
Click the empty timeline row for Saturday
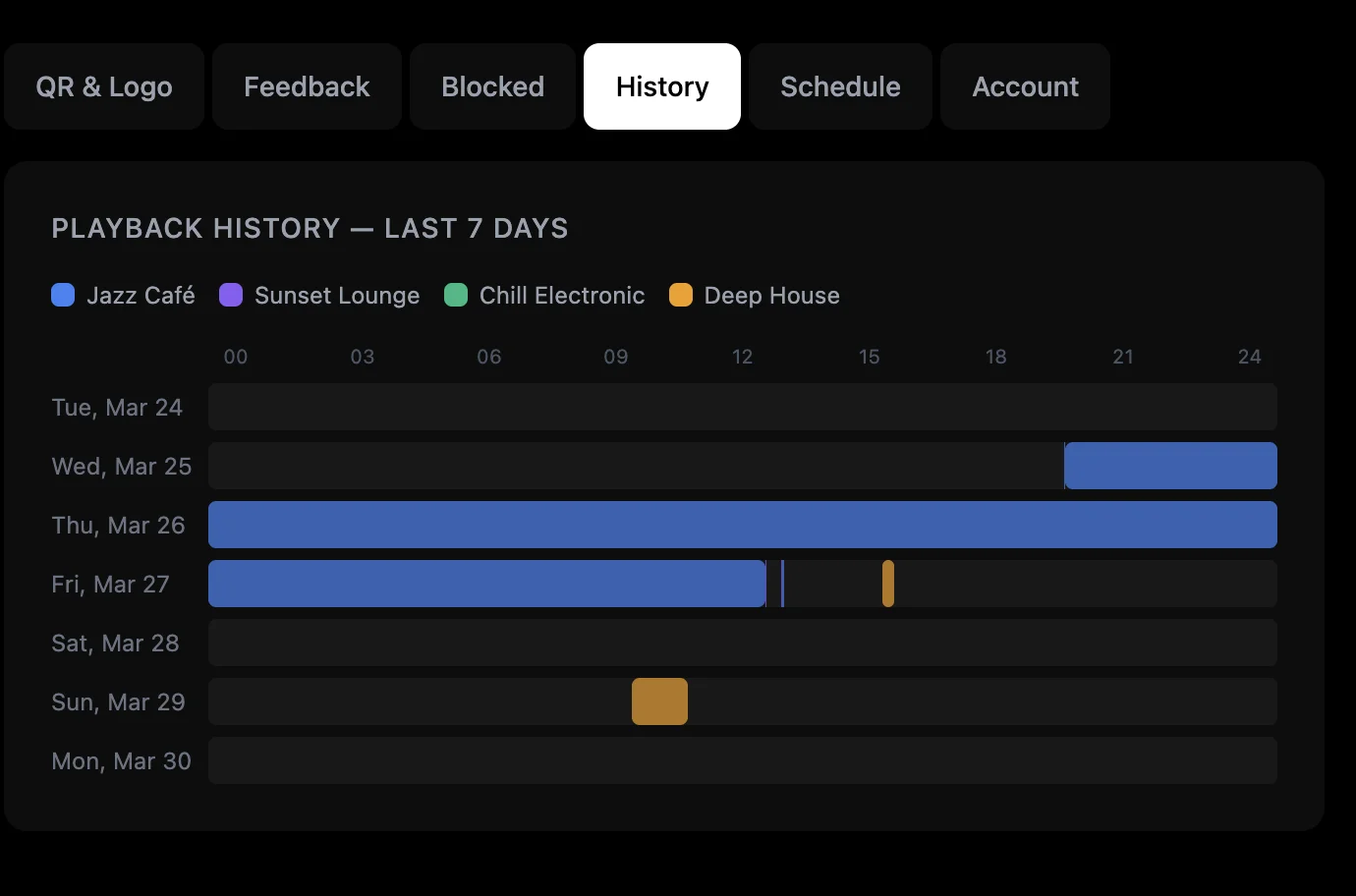click(x=742, y=643)
